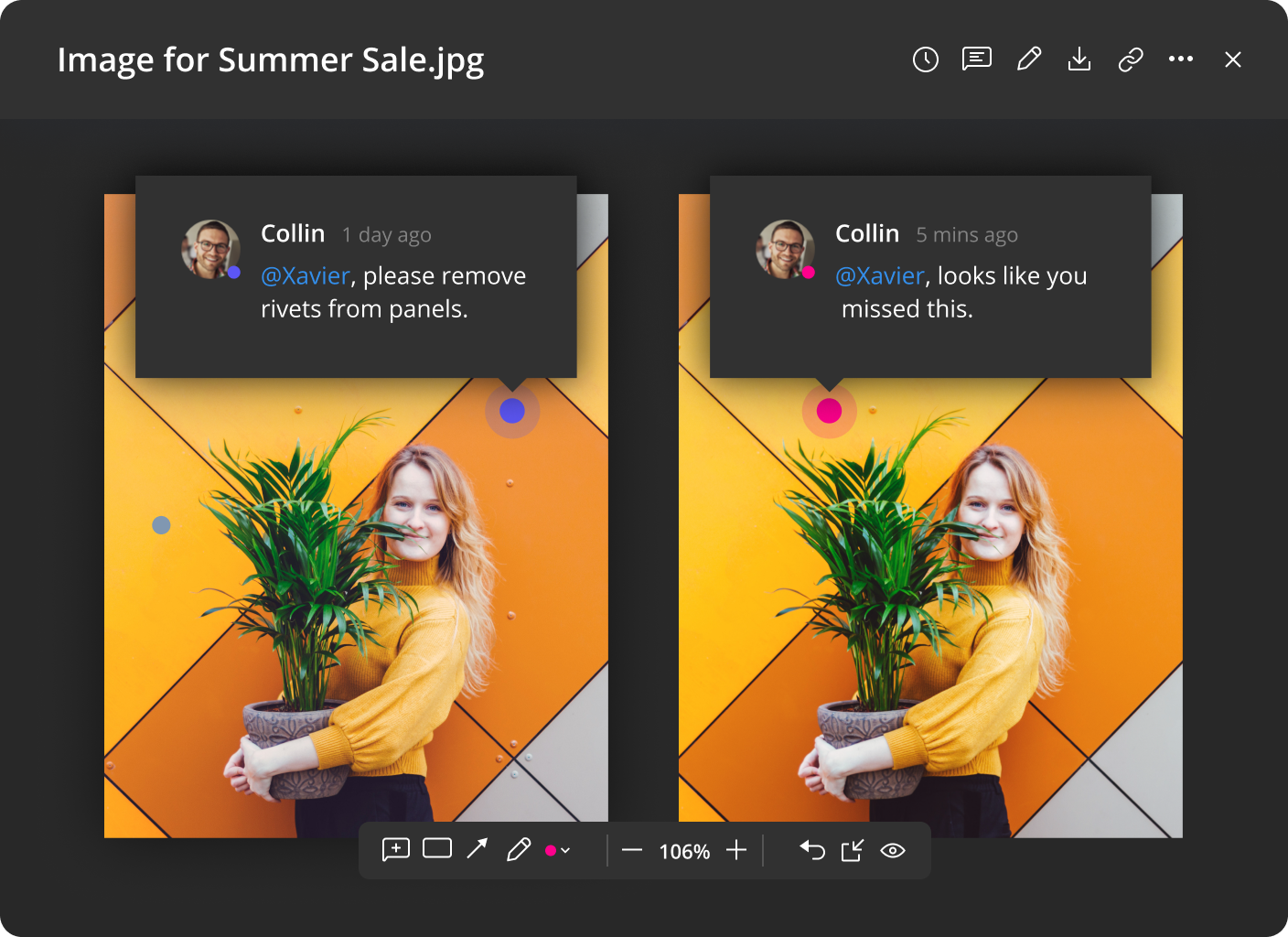Close the image preview window
Viewport: 1288px width, 937px height.
(1233, 59)
